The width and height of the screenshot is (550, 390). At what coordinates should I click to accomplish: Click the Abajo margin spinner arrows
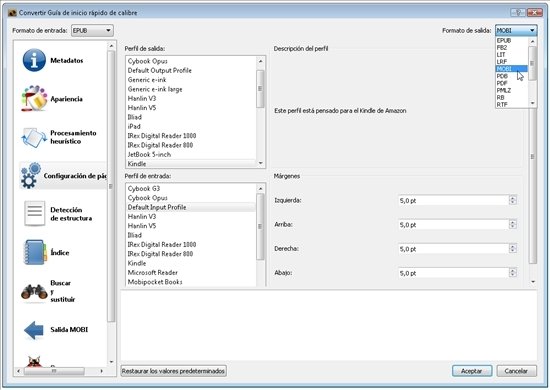513,273
